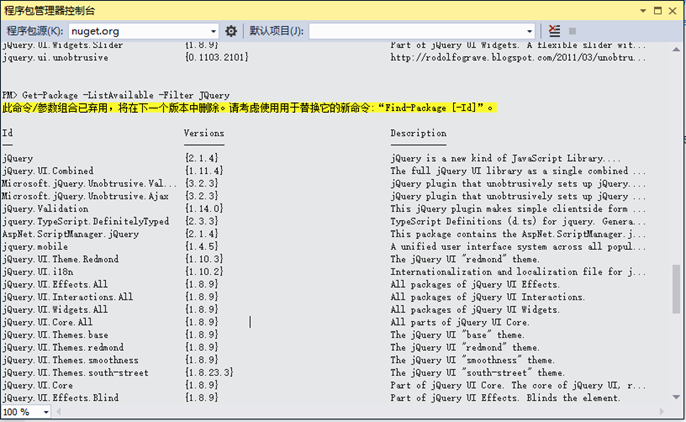Open the window position dropdown arrow
686x422 pixels.
(x=643, y=10)
